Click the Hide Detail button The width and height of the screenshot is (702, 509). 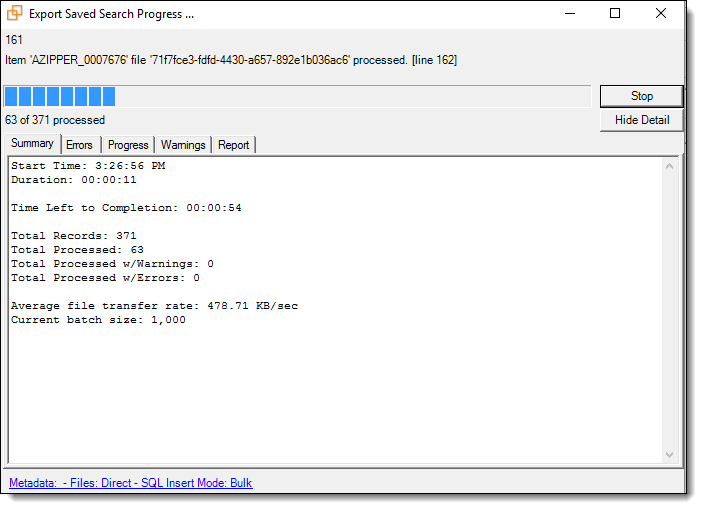(x=641, y=120)
